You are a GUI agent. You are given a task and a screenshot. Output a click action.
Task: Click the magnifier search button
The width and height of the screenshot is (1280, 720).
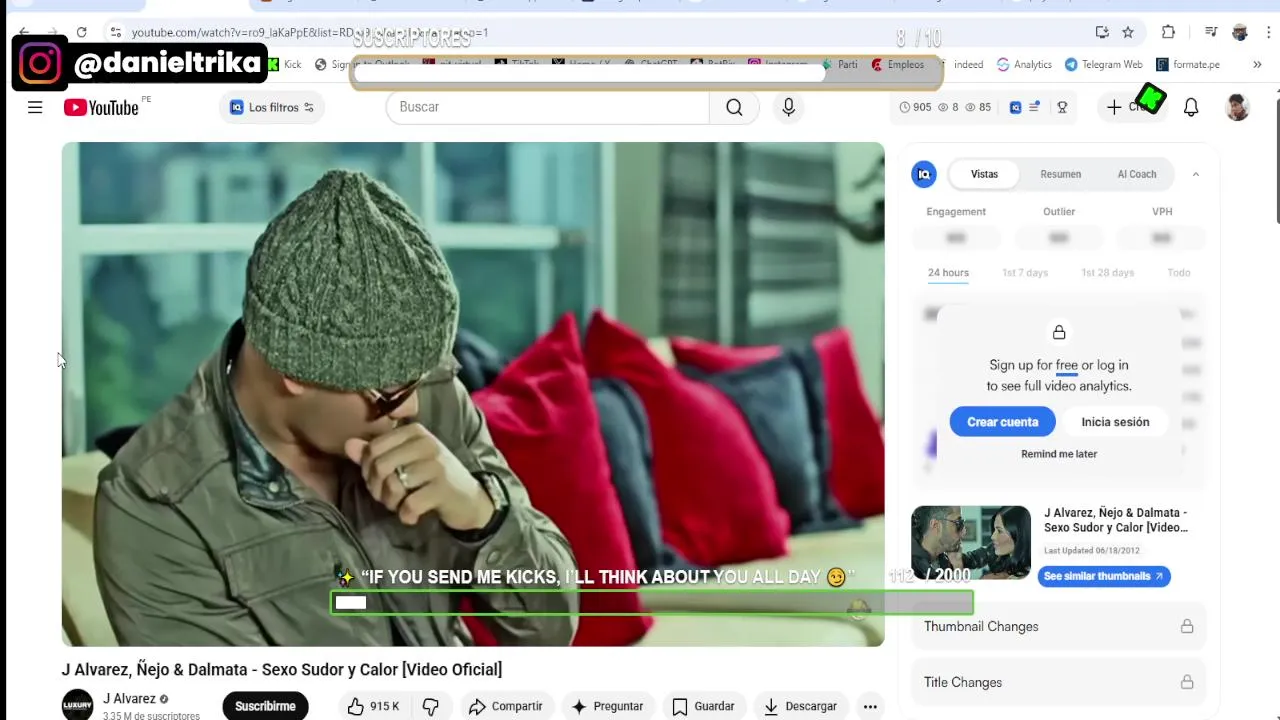tap(734, 107)
